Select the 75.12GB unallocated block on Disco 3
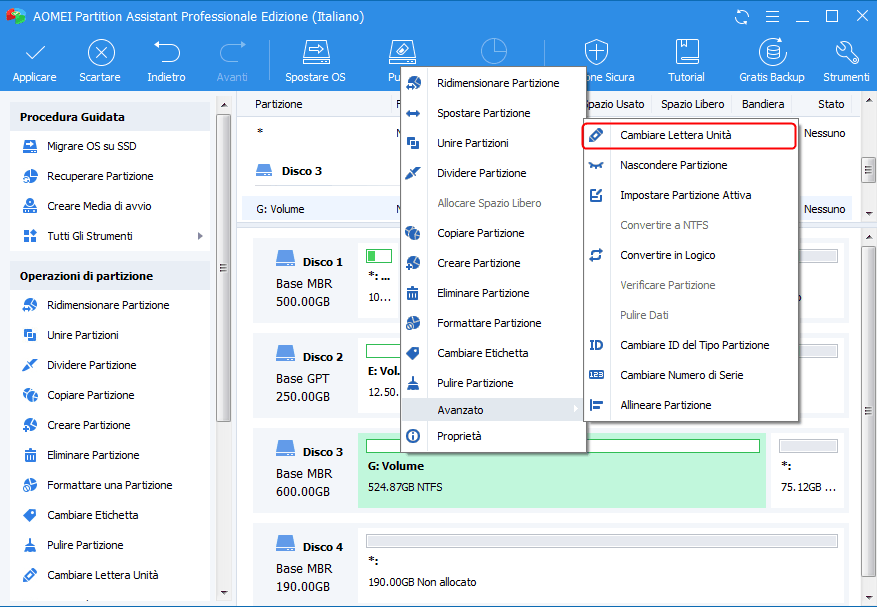This screenshot has width=877, height=607. 809,471
